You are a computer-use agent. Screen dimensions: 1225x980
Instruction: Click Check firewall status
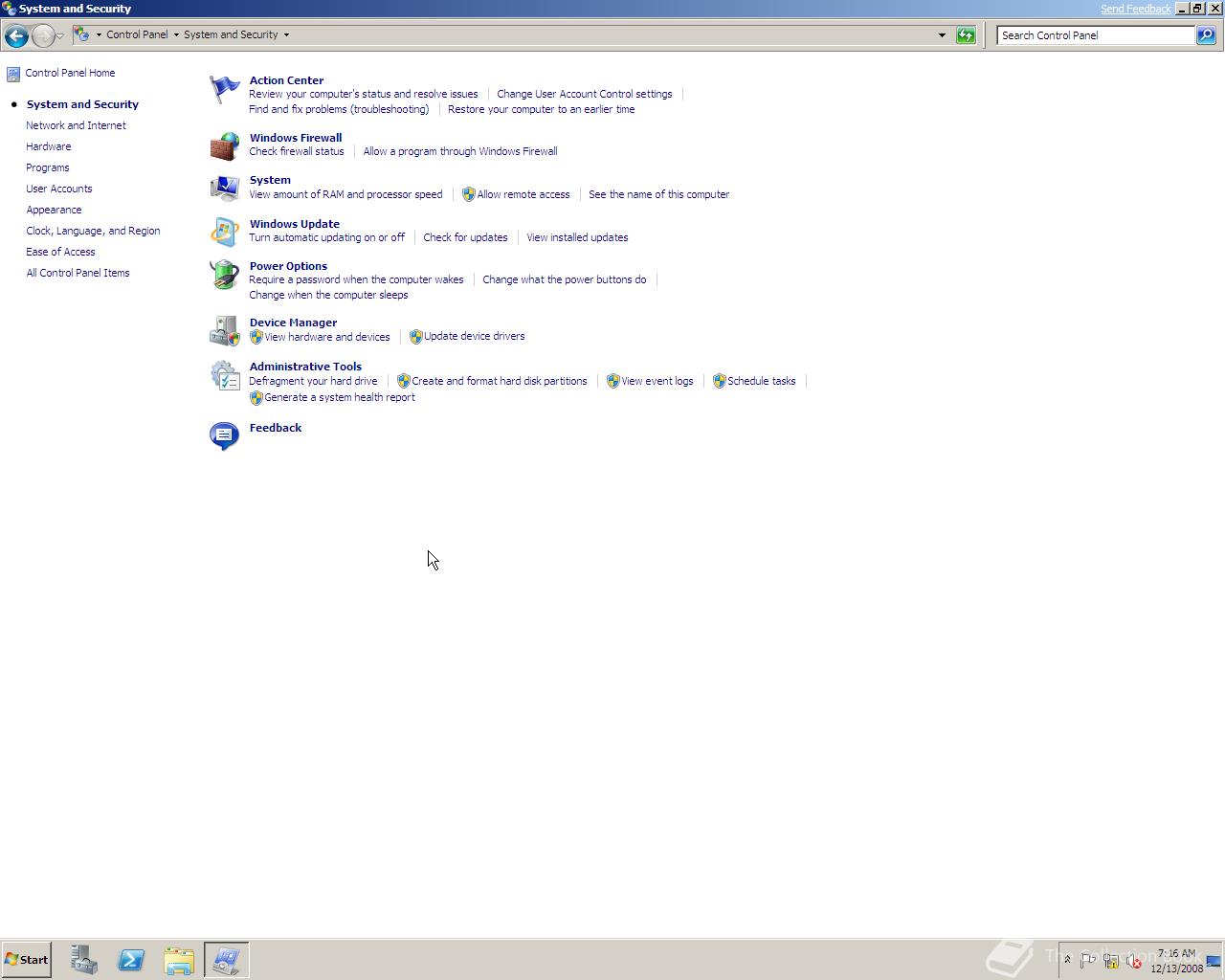point(297,151)
